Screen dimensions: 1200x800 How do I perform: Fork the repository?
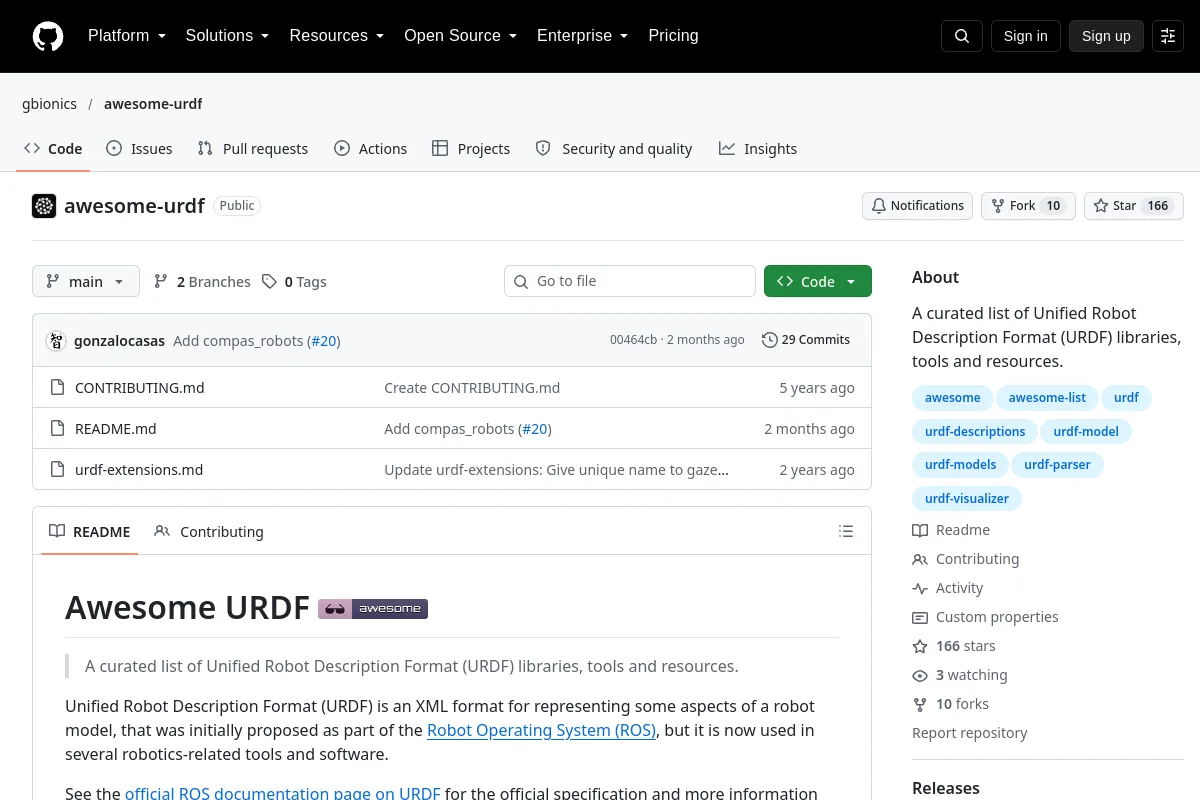1028,206
